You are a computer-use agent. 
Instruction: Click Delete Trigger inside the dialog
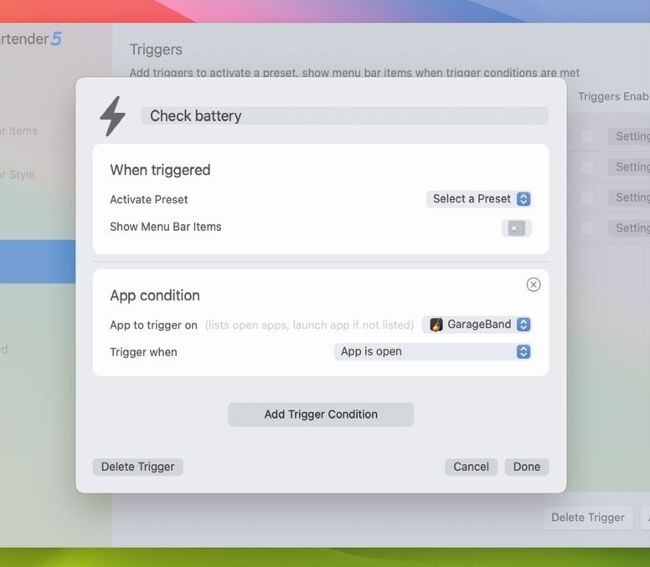[138, 467]
